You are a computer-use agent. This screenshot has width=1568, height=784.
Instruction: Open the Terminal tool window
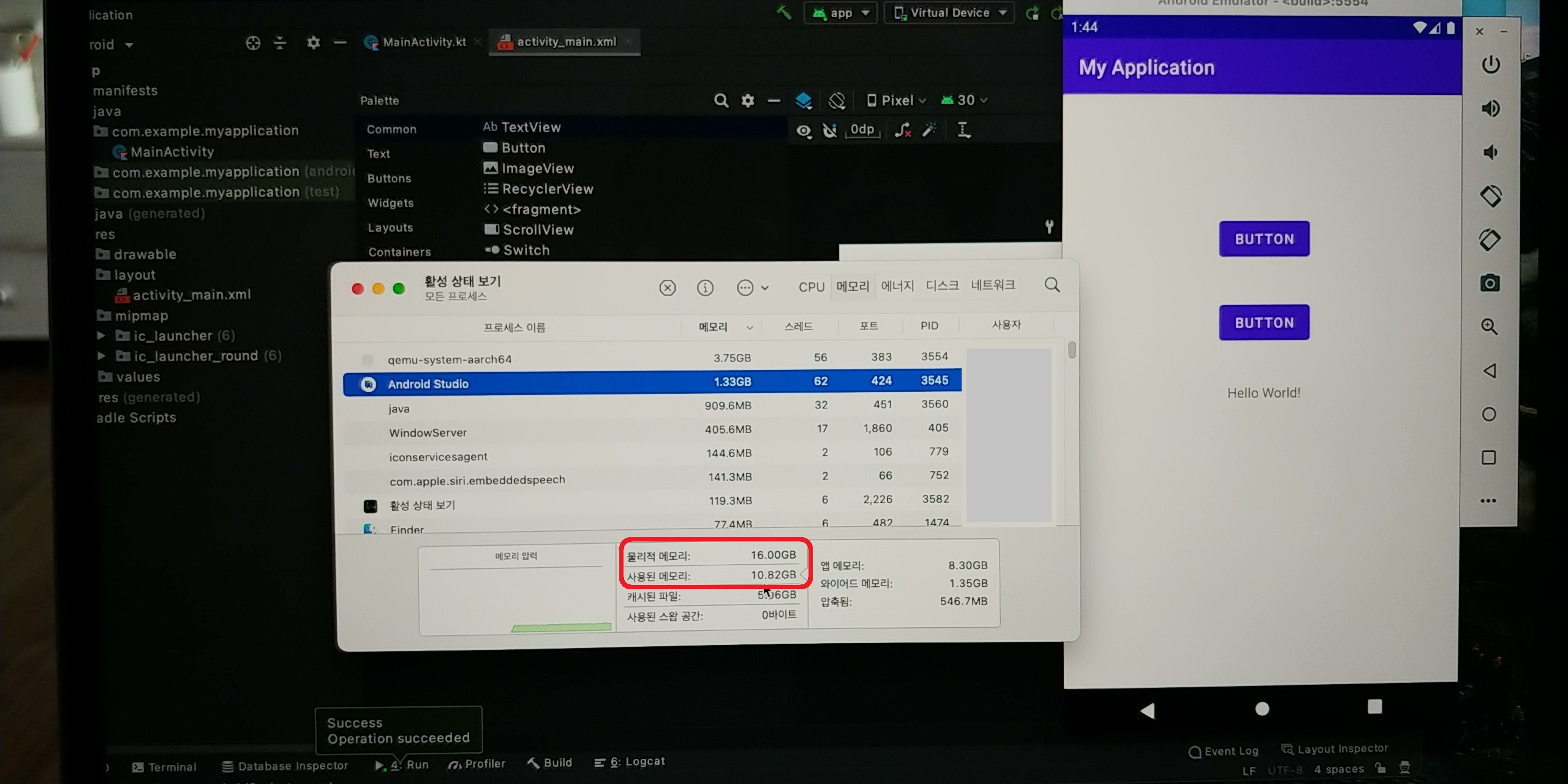[x=164, y=767]
